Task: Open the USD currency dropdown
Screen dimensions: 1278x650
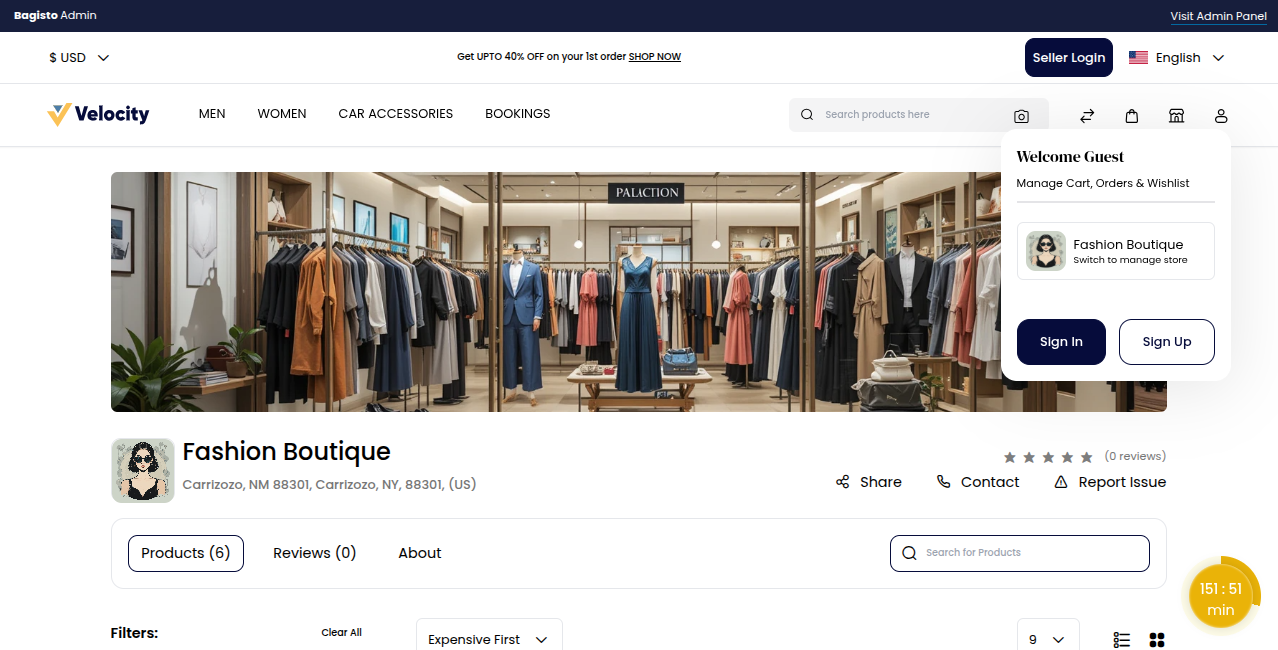Action: (78, 57)
